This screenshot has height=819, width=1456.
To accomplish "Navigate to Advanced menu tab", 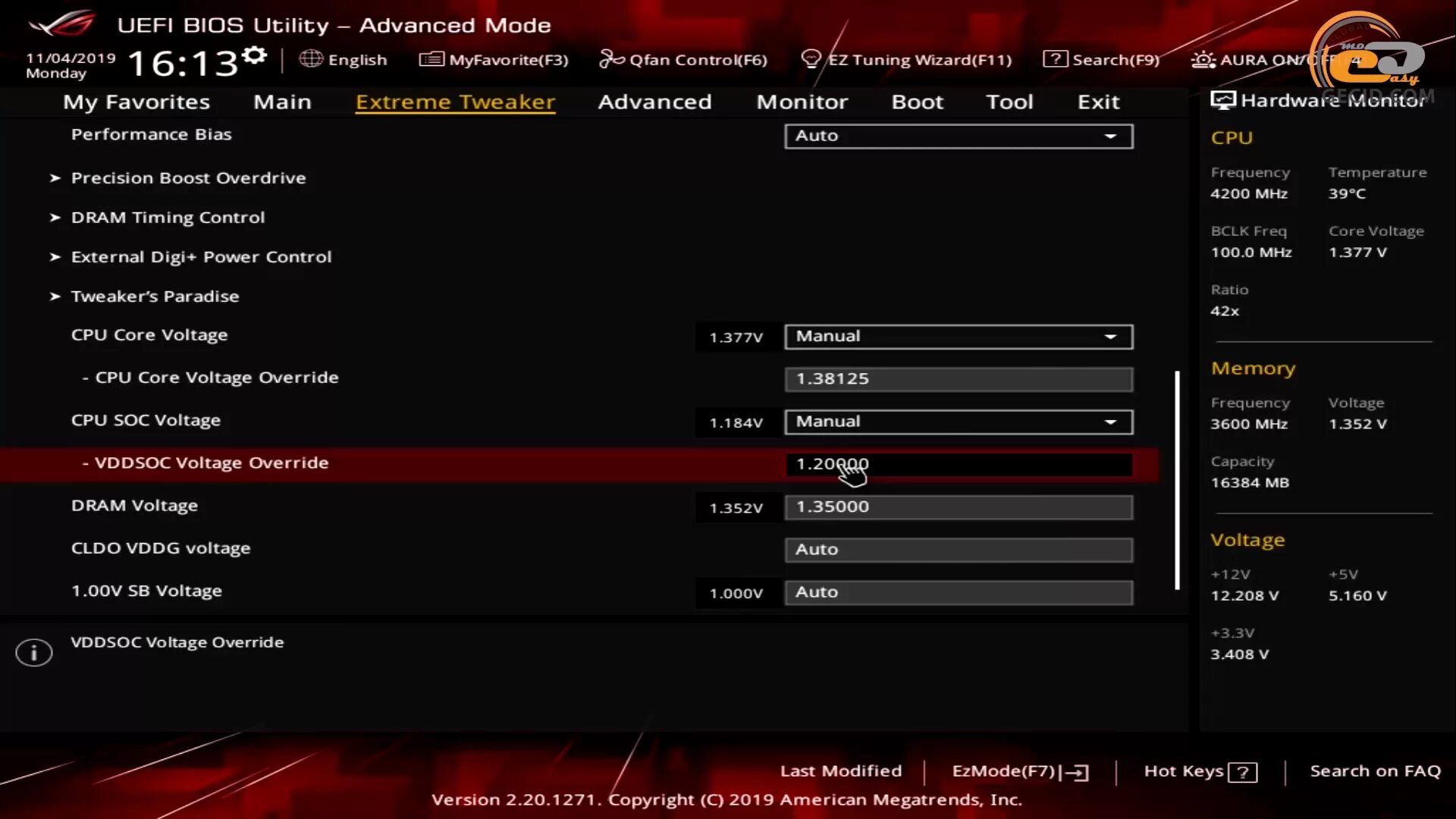I will [655, 101].
